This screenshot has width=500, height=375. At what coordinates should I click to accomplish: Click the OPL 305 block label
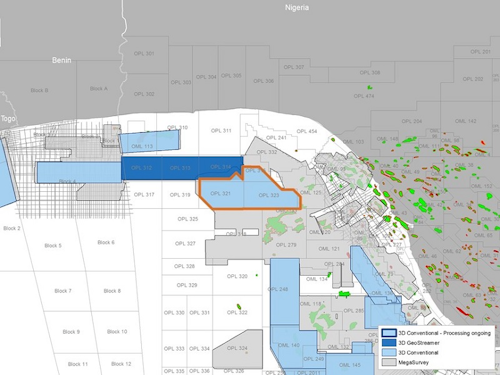pyautogui.click(x=231, y=75)
